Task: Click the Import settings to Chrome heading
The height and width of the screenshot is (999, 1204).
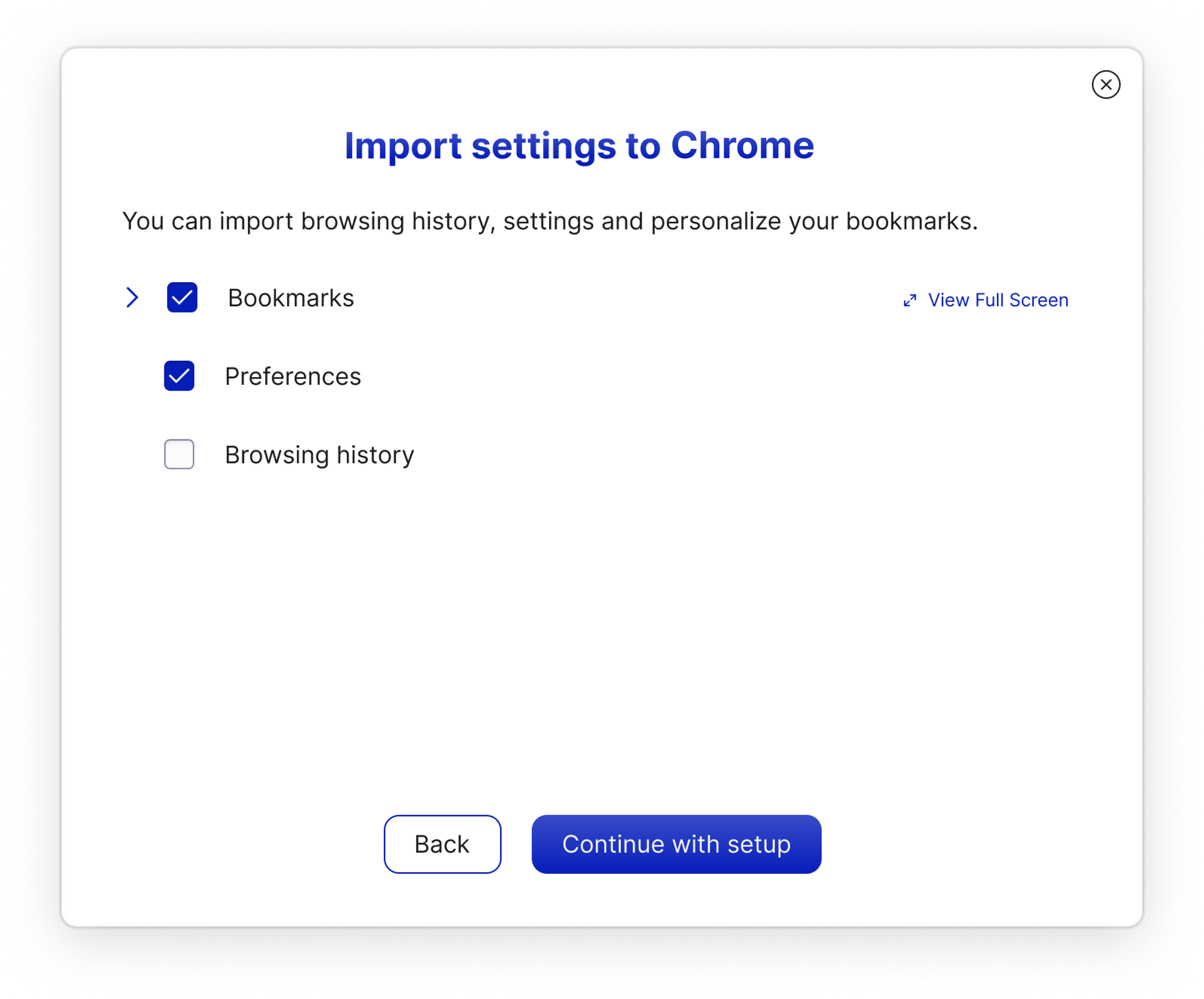Action: click(x=578, y=146)
